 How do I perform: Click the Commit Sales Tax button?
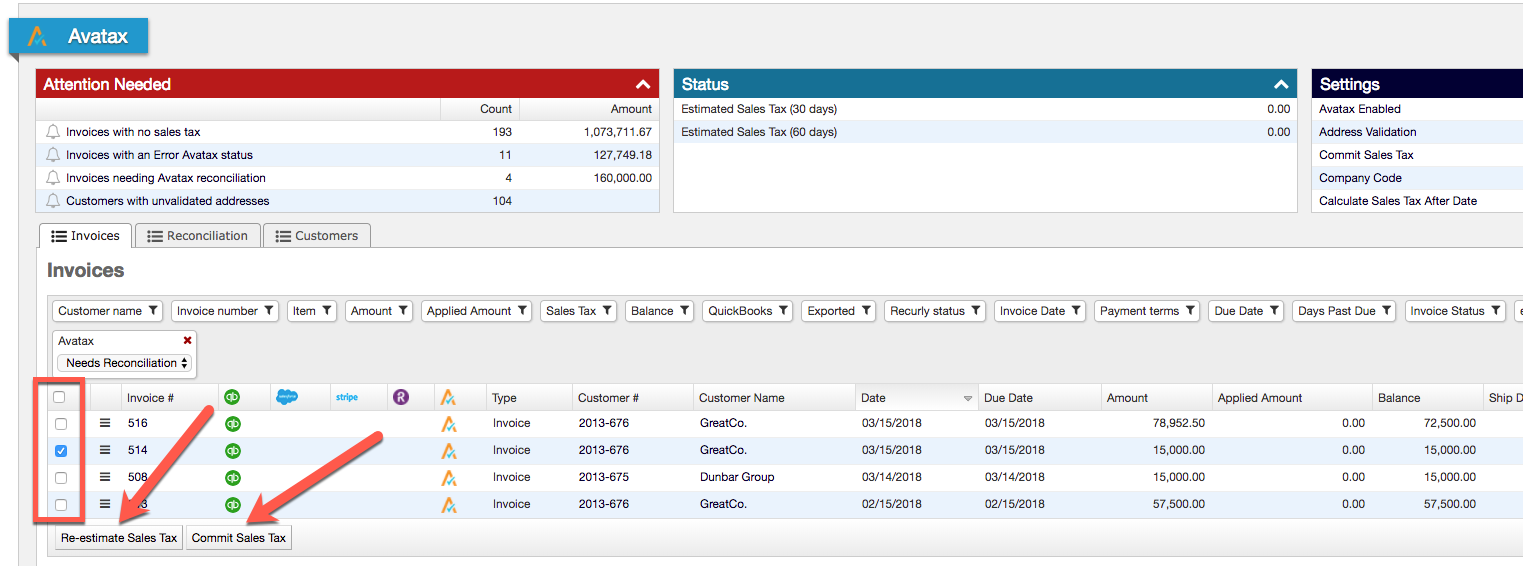click(239, 538)
